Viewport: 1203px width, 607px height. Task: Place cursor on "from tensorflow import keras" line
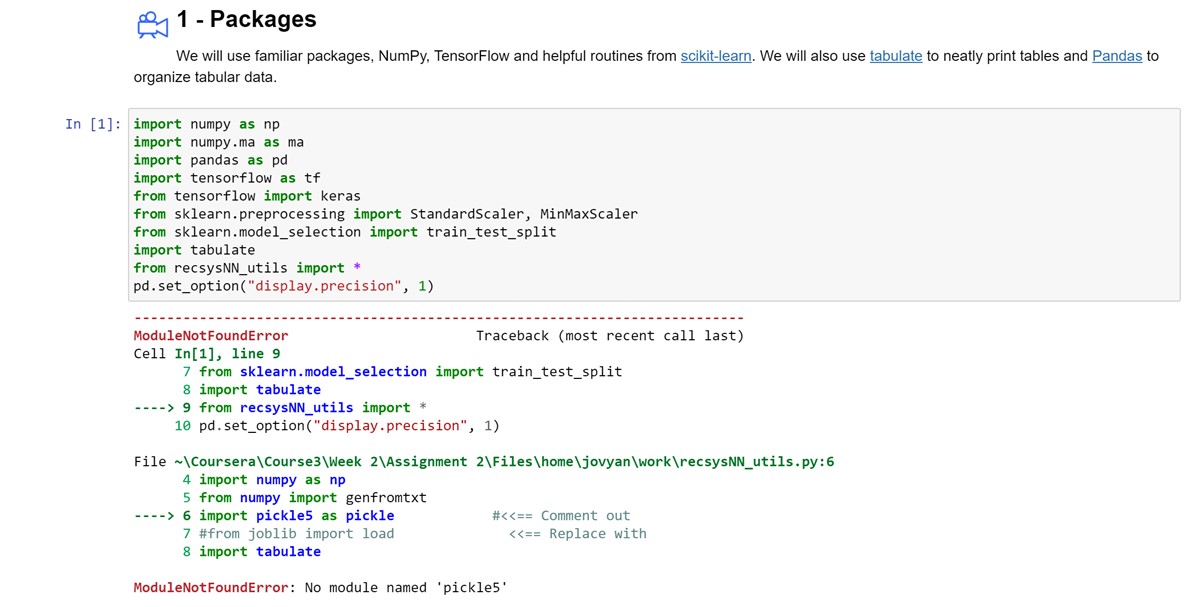tap(247, 196)
